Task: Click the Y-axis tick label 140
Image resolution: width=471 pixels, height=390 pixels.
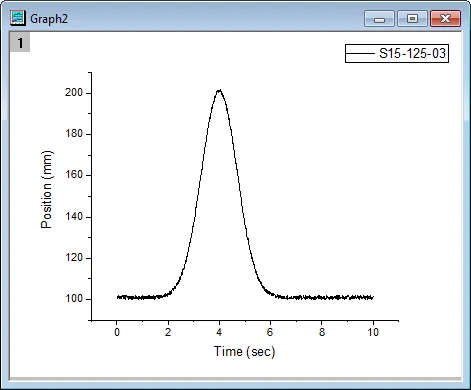Action: tap(74, 217)
